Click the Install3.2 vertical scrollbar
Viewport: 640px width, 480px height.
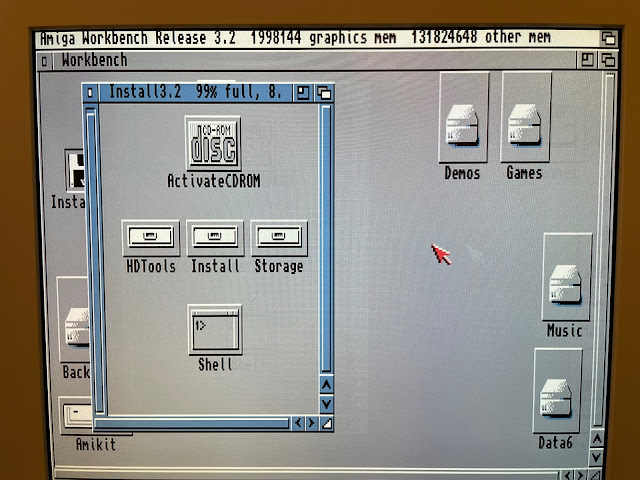(x=326, y=239)
